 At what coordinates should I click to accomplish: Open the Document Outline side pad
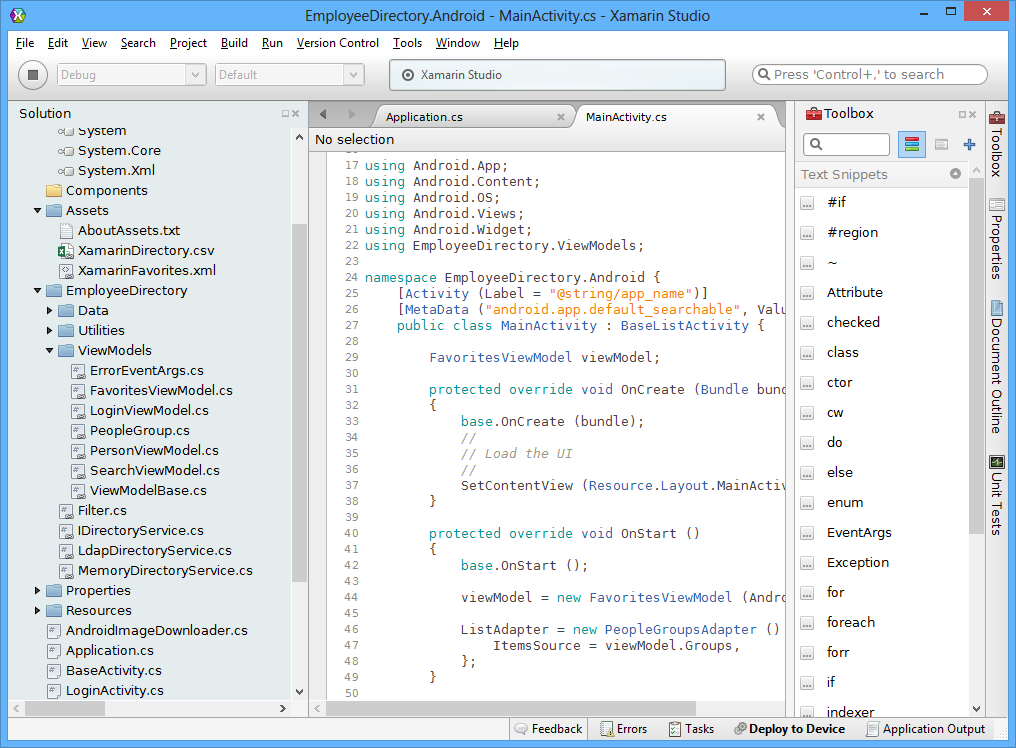(997, 366)
